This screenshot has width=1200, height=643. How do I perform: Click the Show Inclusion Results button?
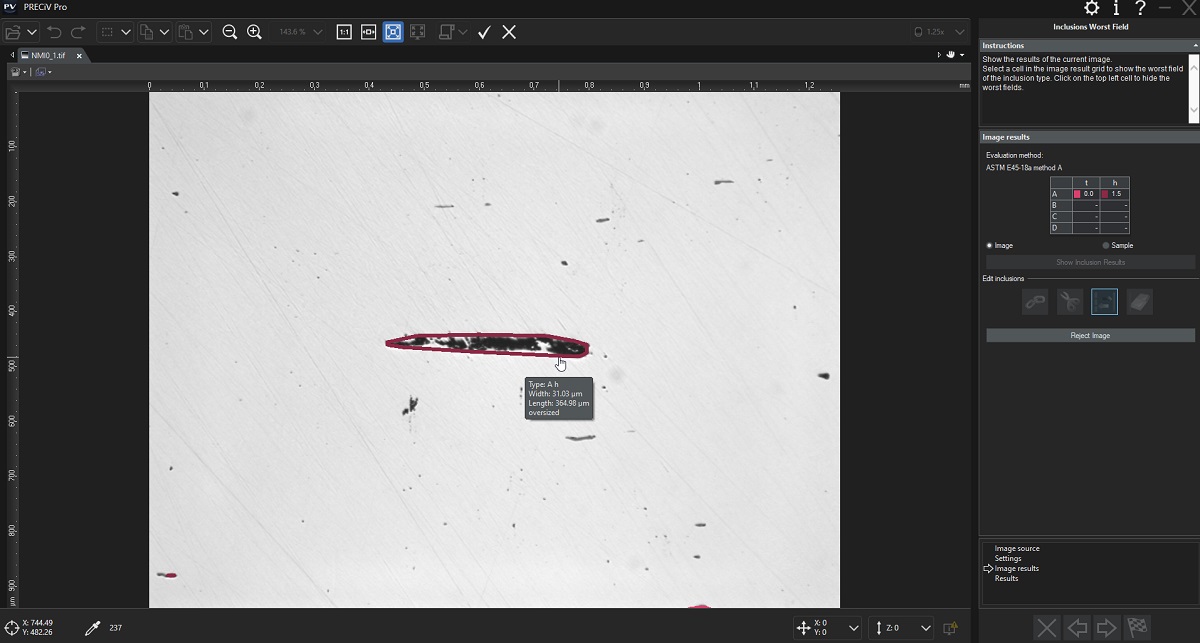click(1090, 262)
